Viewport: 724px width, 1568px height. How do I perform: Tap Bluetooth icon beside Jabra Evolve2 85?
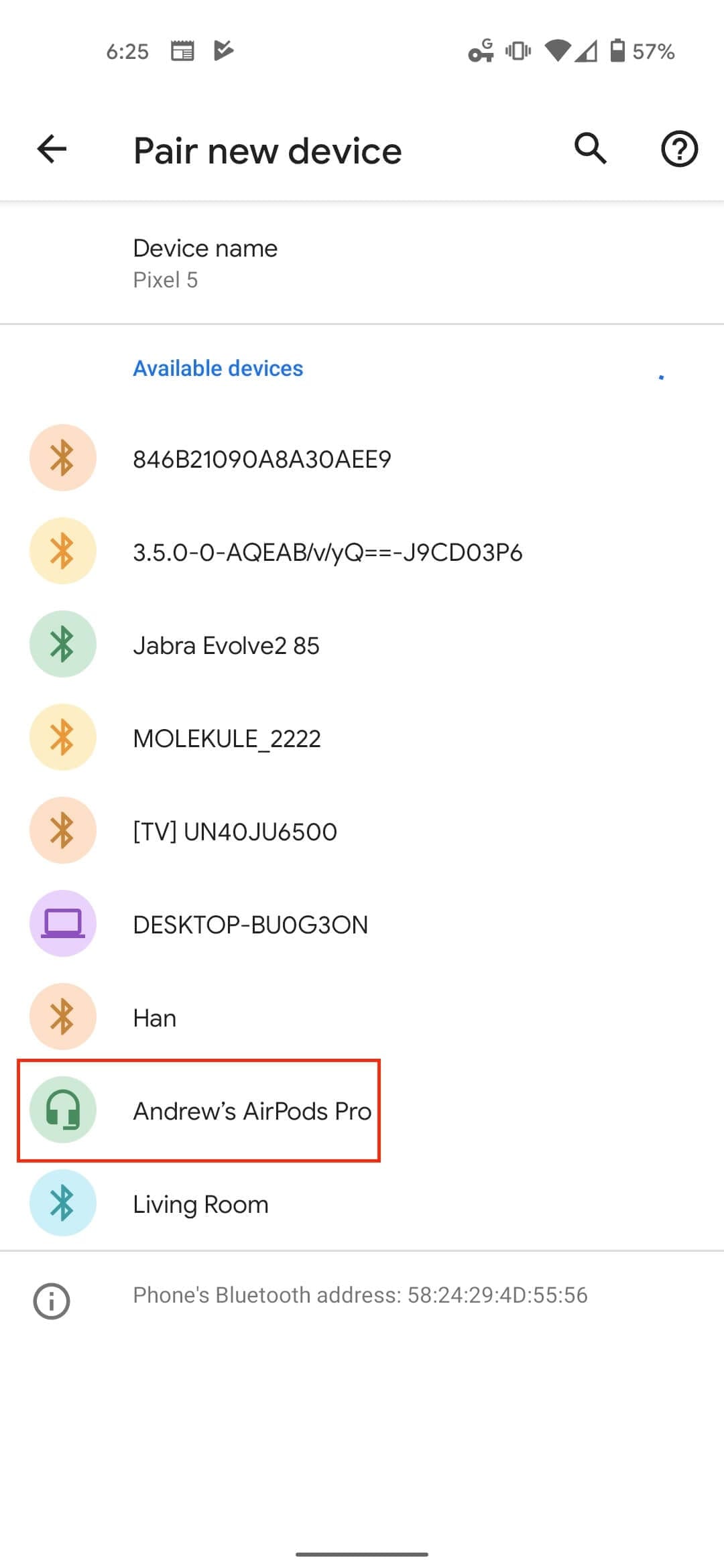pos(63,645)
